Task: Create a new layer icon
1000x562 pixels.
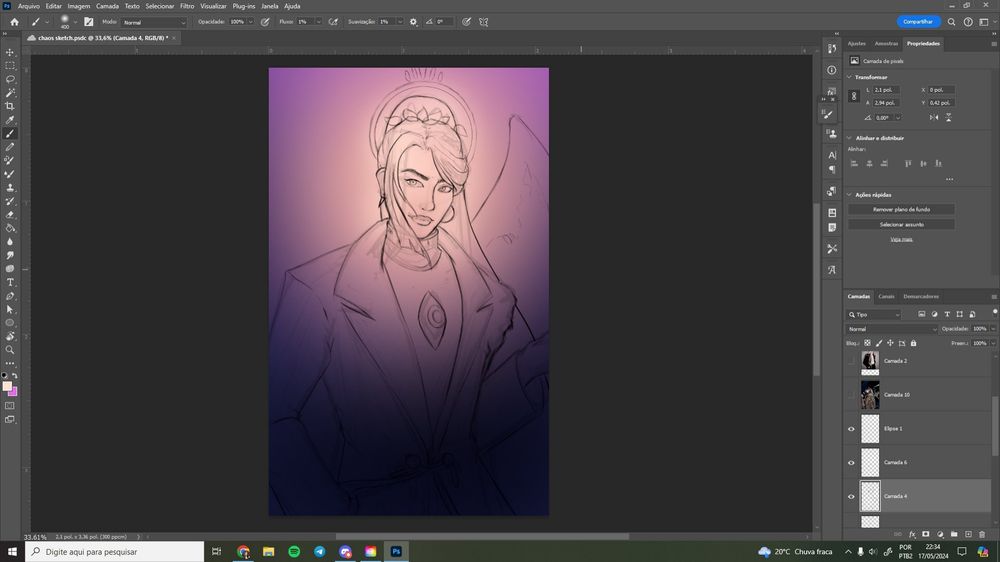Action: click(968, 534)
